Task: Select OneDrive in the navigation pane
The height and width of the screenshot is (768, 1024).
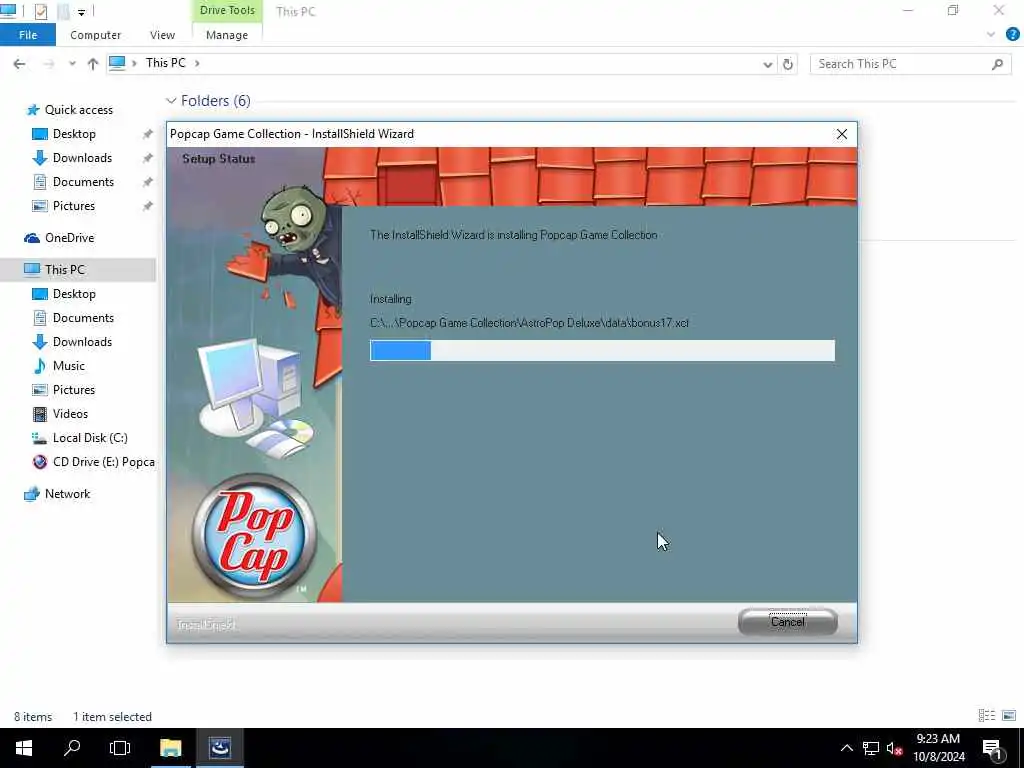Action: (69, 238)
